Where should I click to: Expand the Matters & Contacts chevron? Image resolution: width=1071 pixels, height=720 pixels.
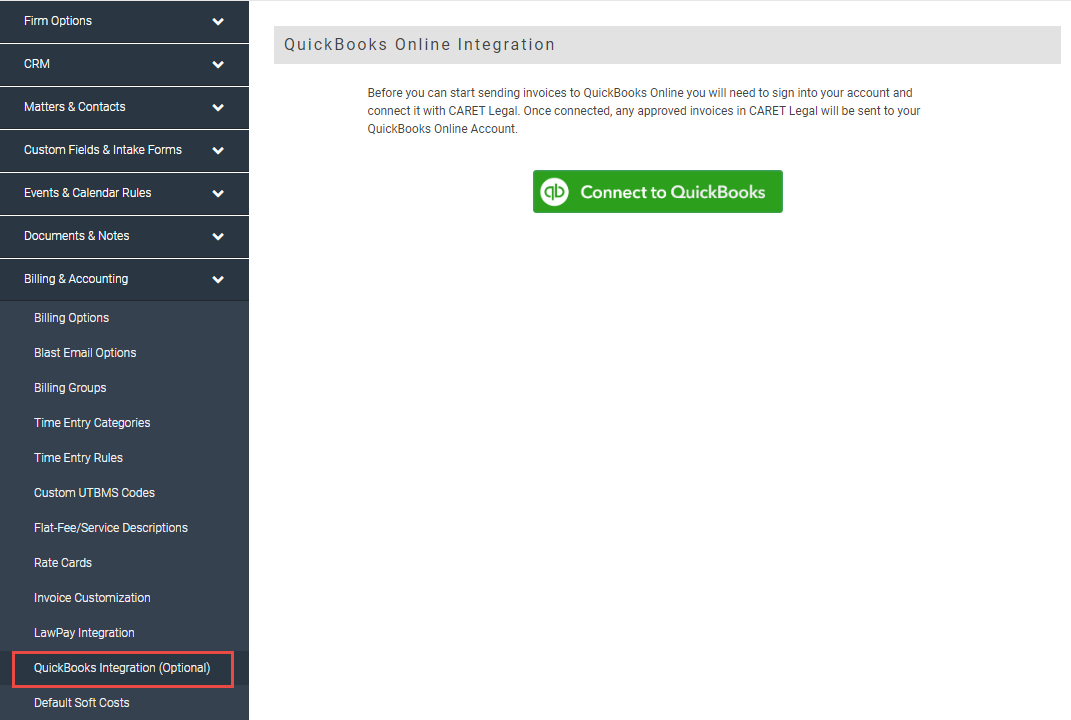click(218, 107)
